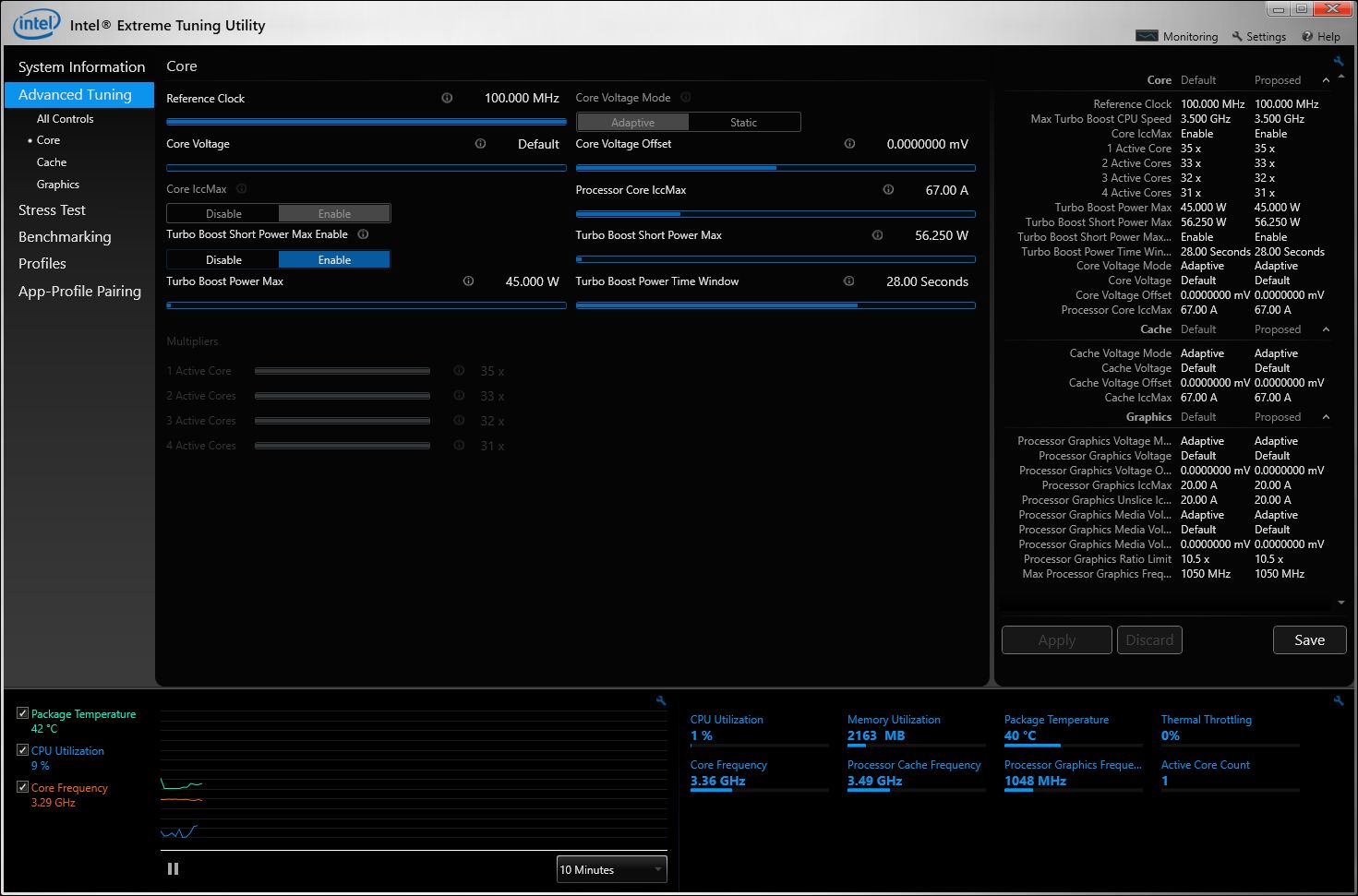Toggle the Package Temperature checkbox
The width and height of the screenshot is (1358, 896).
pyautogui.click(x=23, y=713)
